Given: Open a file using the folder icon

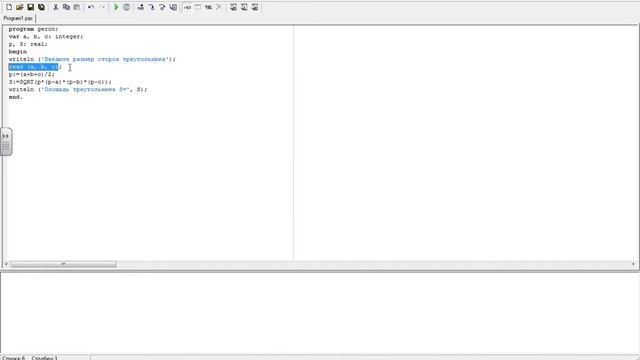Looking at the screenshot, I should click(x=20, y=7).
